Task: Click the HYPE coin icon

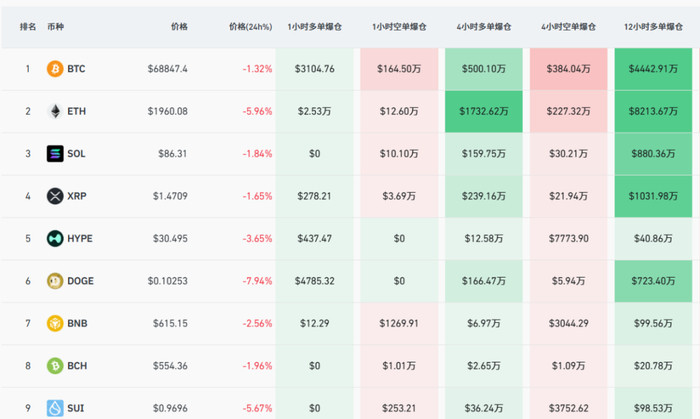Action: [54, 239]
